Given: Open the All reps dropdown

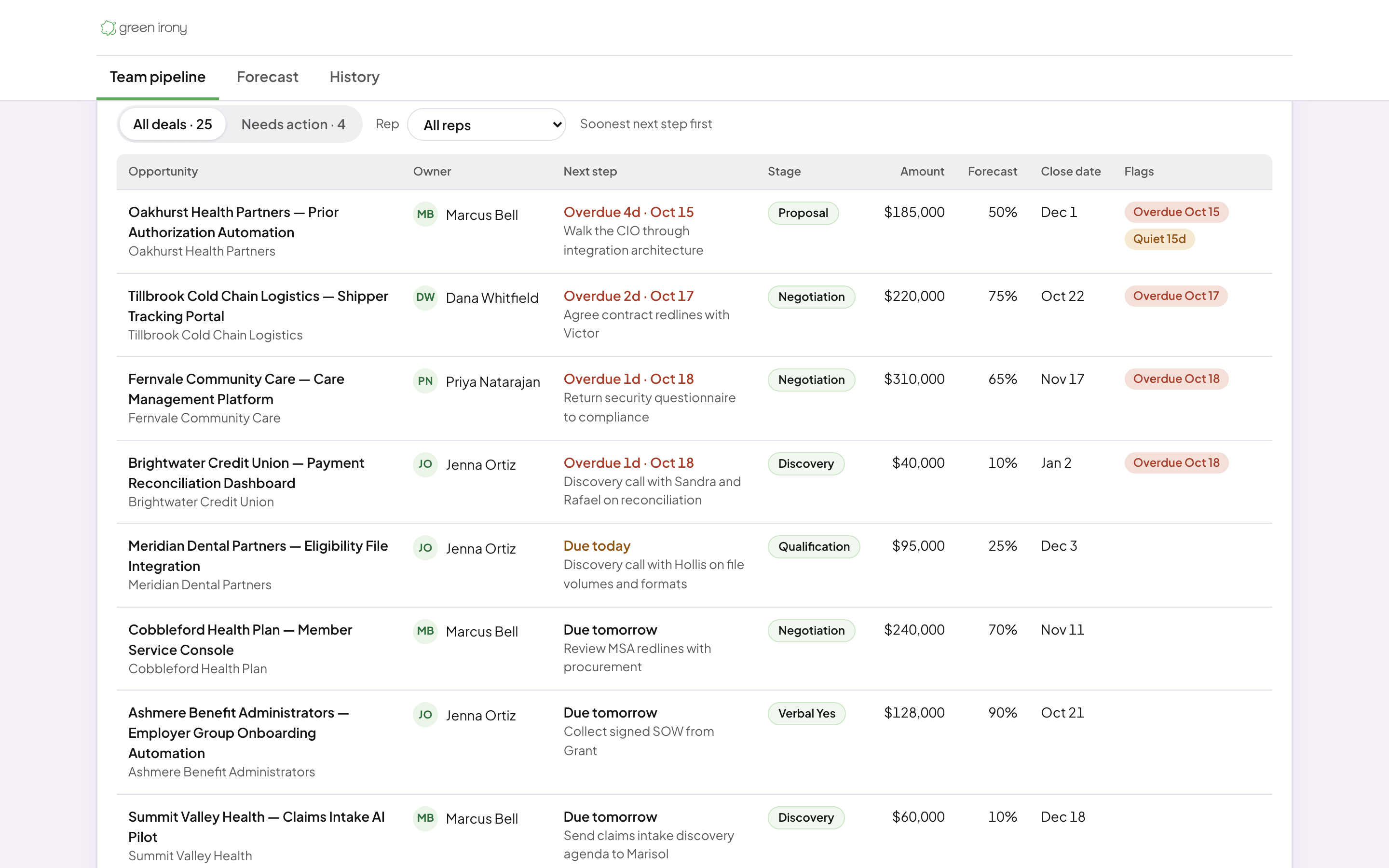Looking at the screenshot, I should pyautogui.click(x=486, y=124).
